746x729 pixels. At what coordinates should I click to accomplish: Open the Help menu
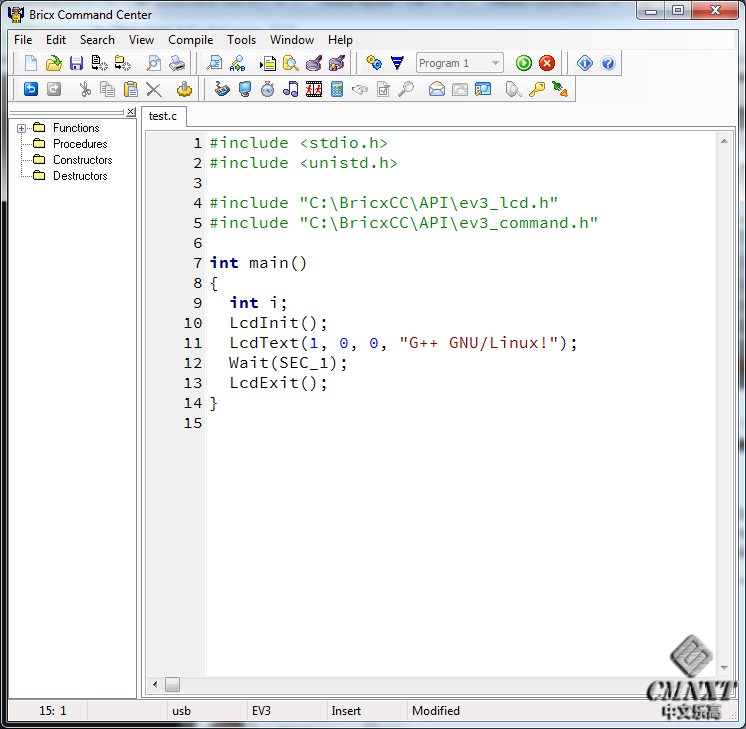click(340, 40)
